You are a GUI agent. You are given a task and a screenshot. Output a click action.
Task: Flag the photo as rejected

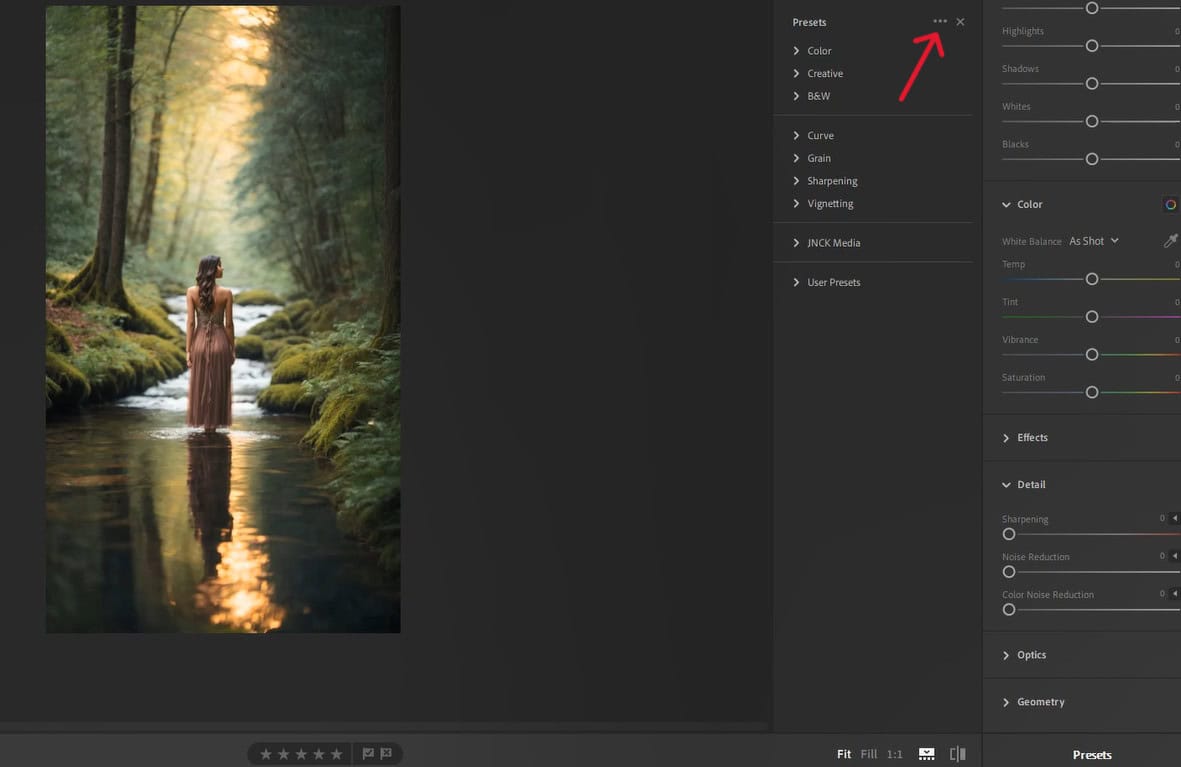coord(386,753)
